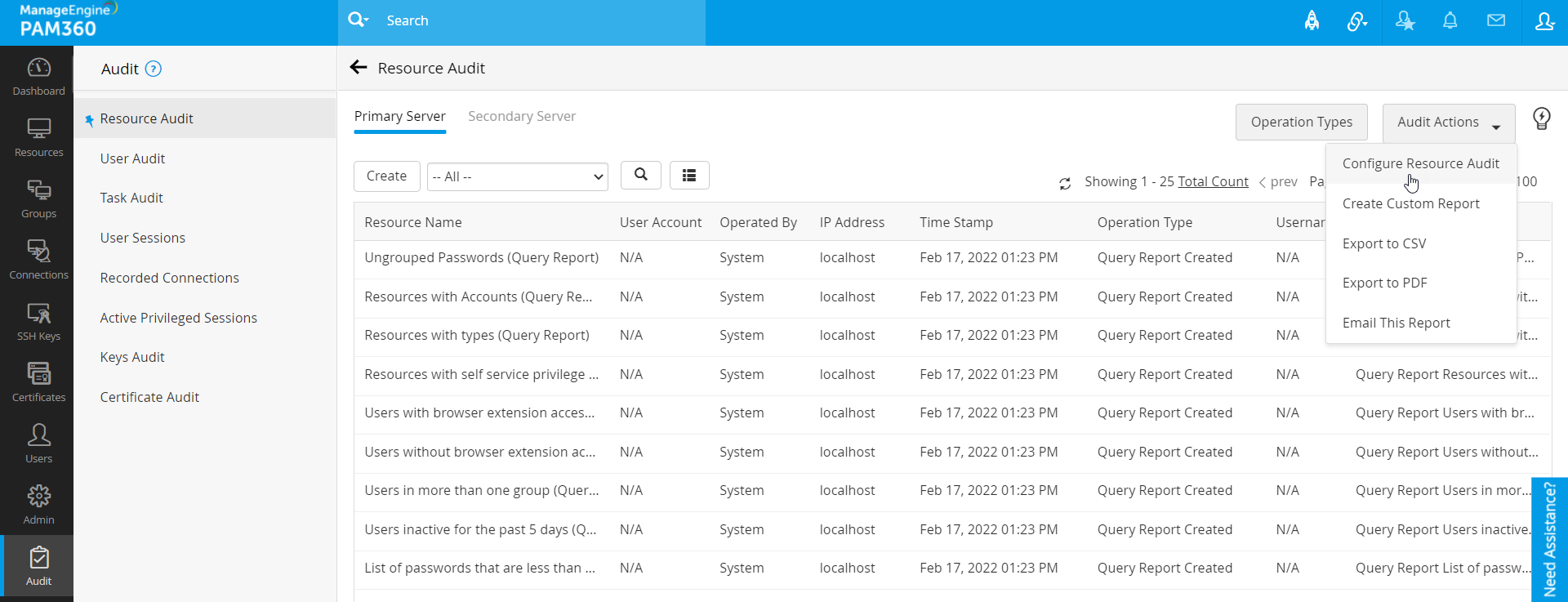1568x602 pixels.
Task: Open the Audit help question mark icon
Action: pyautogui.click(x=153, y=69)
